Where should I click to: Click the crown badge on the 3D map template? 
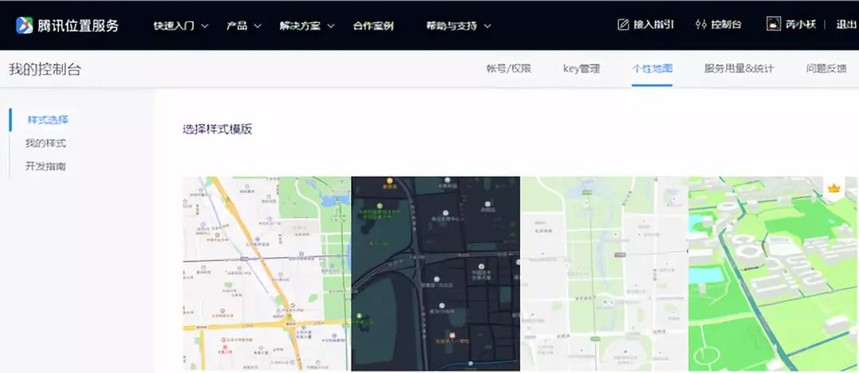[x=834, y=188]
